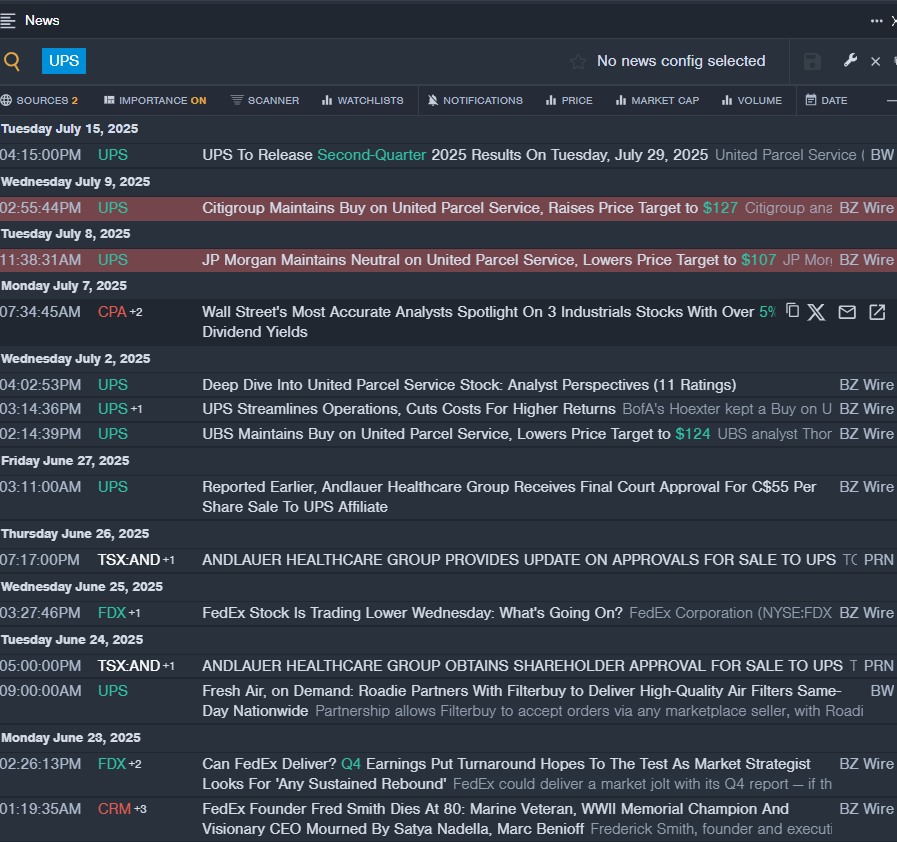The height and width of the screenshot is (842, 897).
Task: Star the current news config as favorite
Action: [x=578, y=62]
